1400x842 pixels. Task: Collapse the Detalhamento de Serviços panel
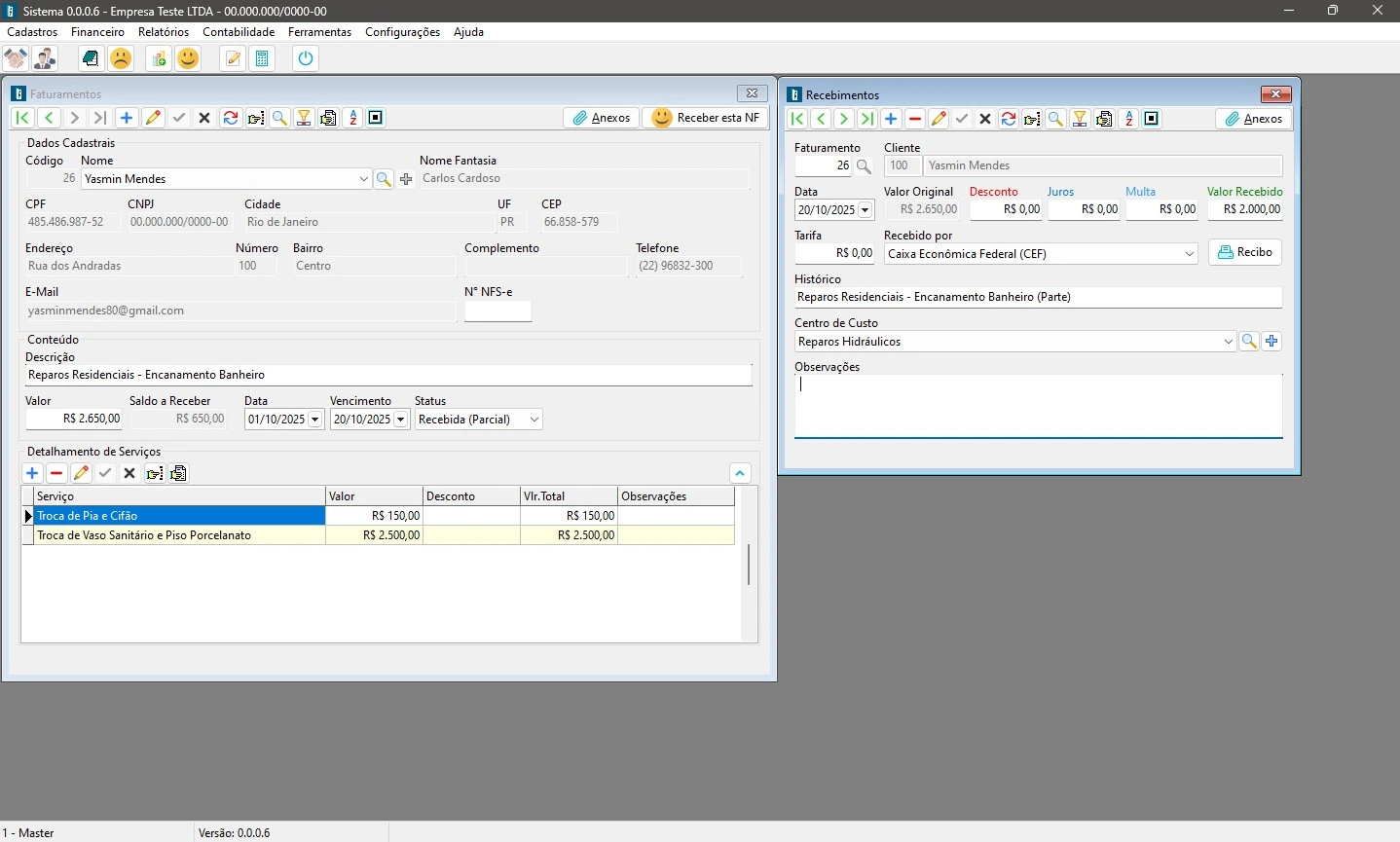740,473
